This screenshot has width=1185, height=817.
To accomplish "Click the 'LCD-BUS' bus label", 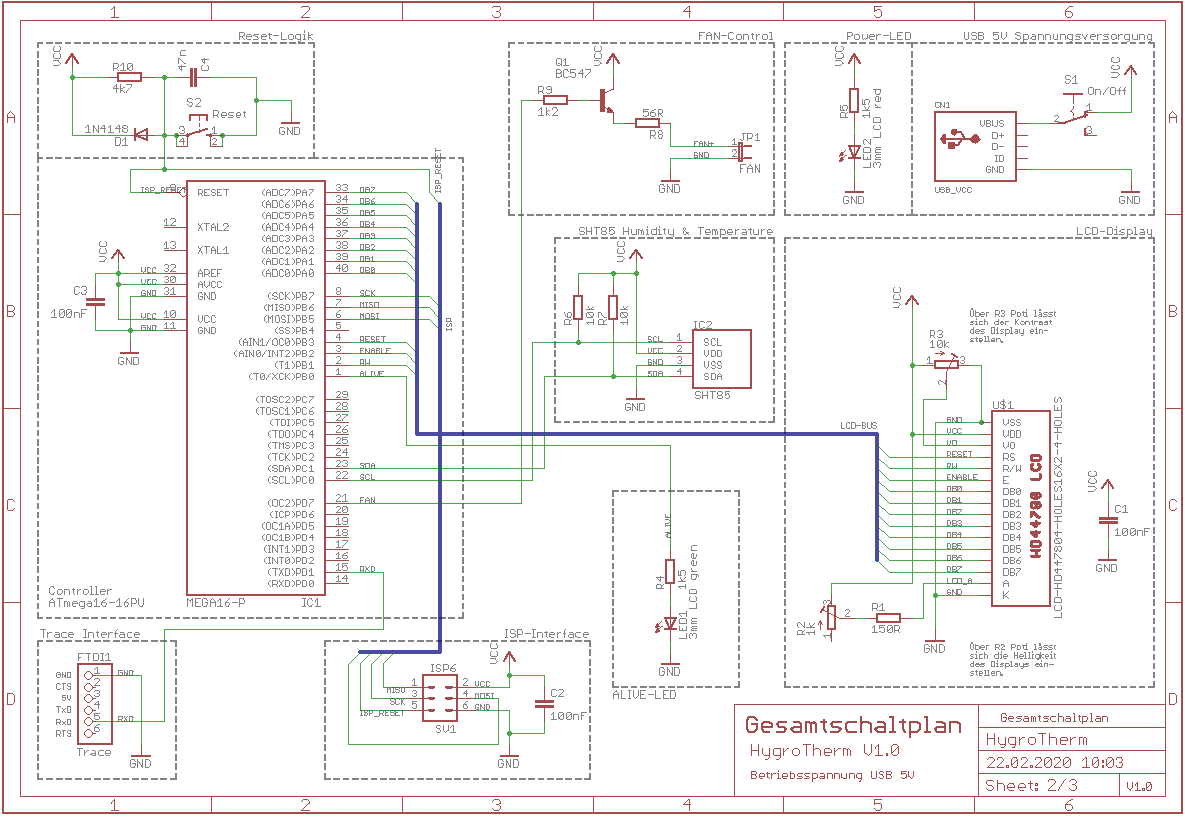I will (859, 426).
